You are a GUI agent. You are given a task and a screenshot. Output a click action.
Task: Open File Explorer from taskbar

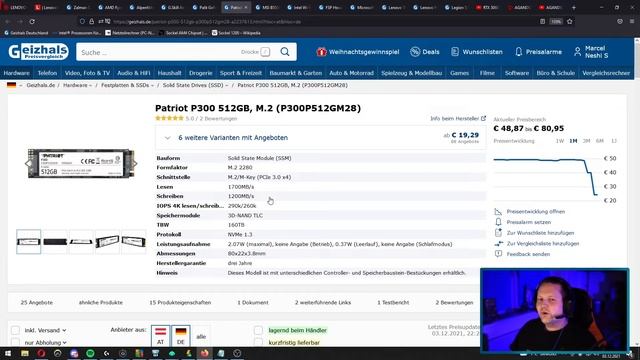25,353
